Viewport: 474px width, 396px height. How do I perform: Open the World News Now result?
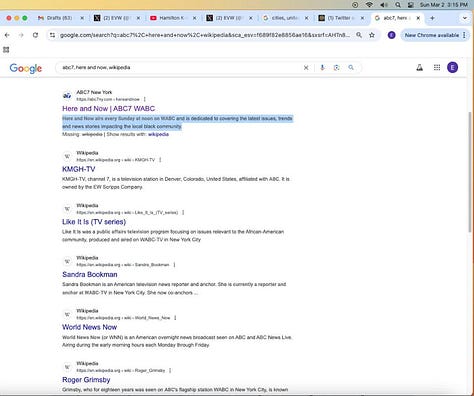[x=89, y=327]
